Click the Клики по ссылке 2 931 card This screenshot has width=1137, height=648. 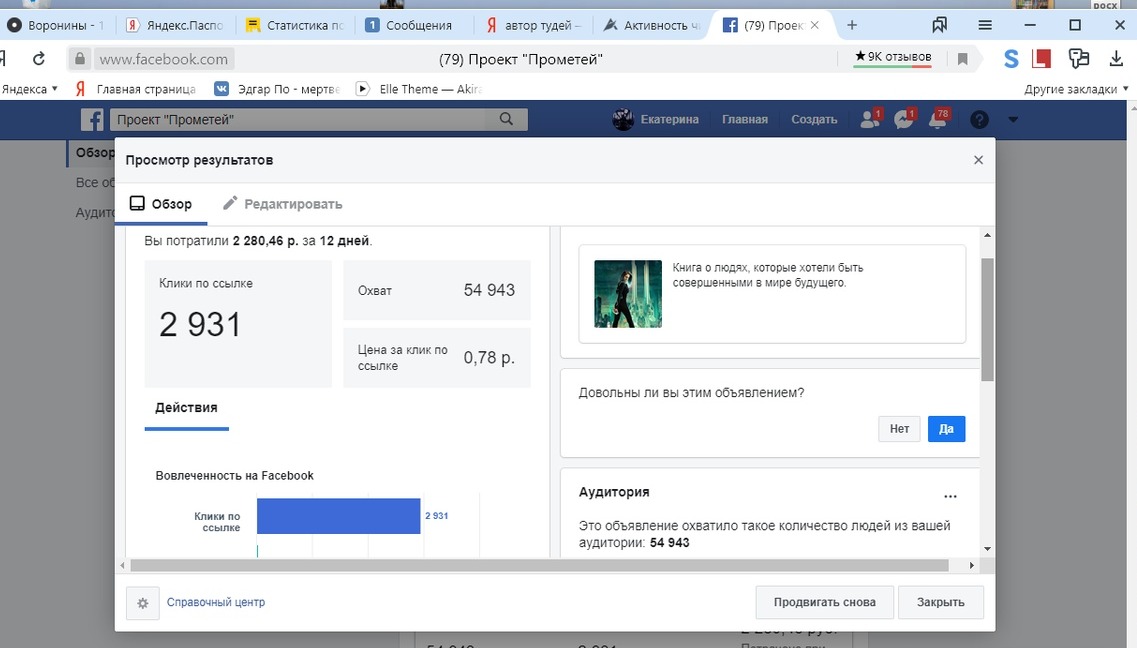pos(238,324)
